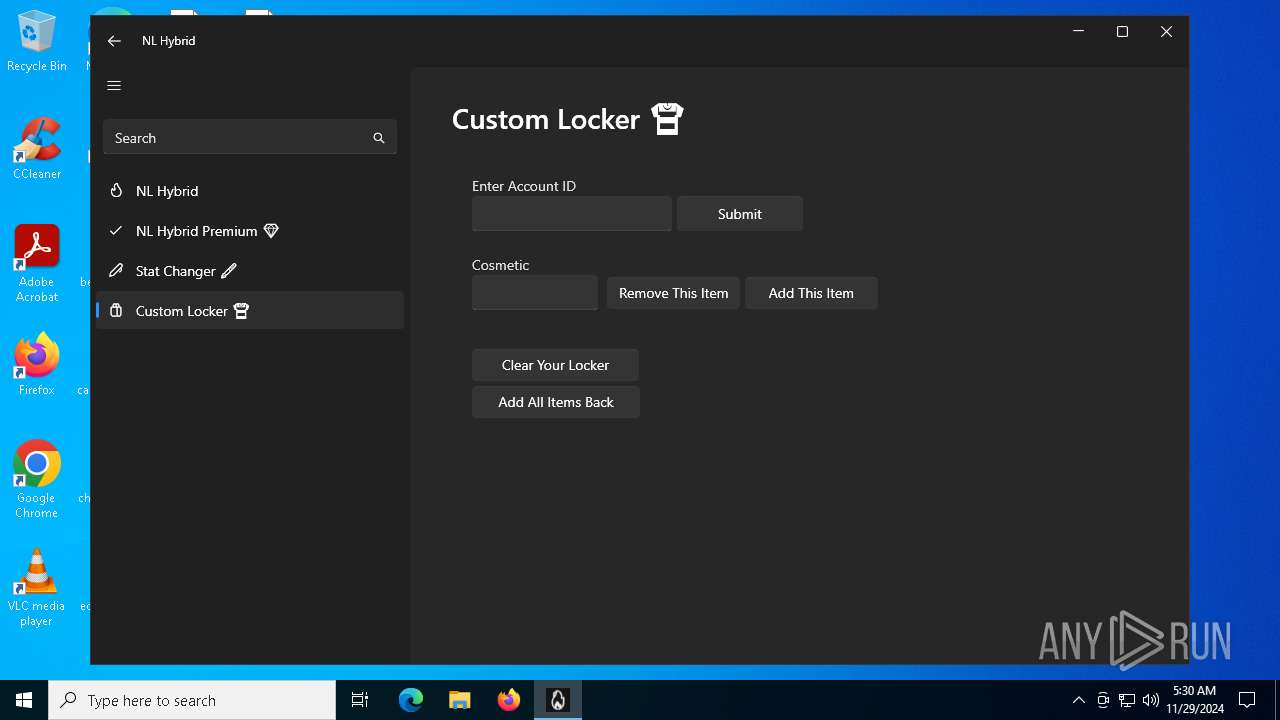
Task: Open the clock showing 5:30 AM
Action: click(1194, 700)
